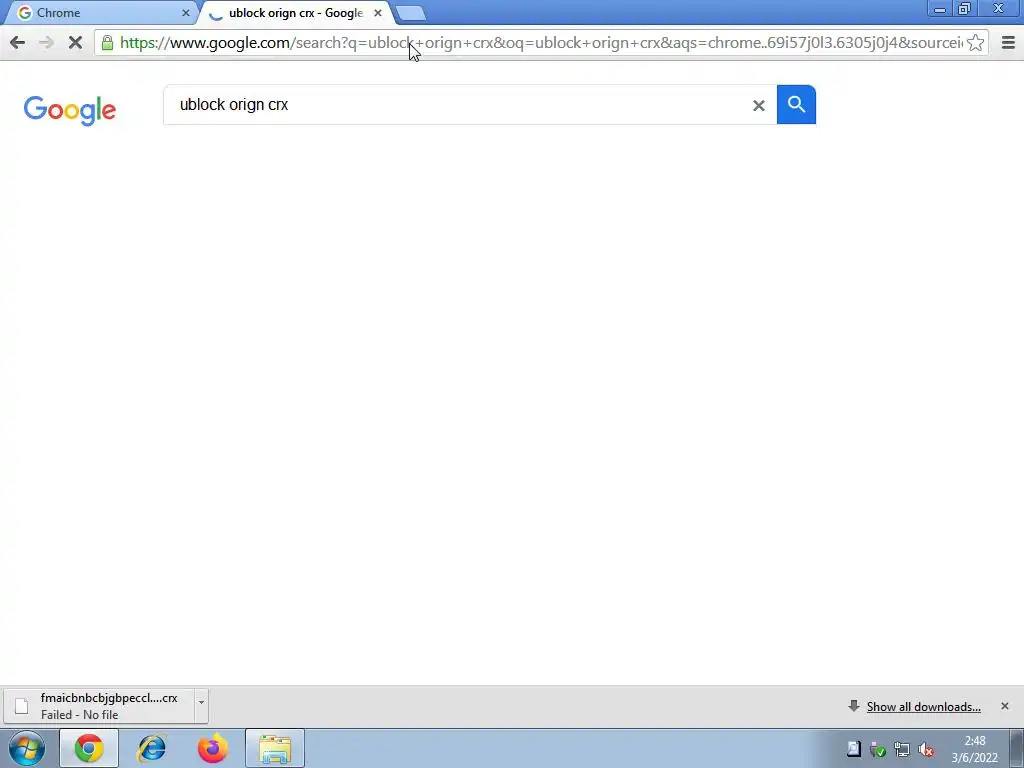
Task: Open Windows Explorer from taskbar
Action: point(275,748)
